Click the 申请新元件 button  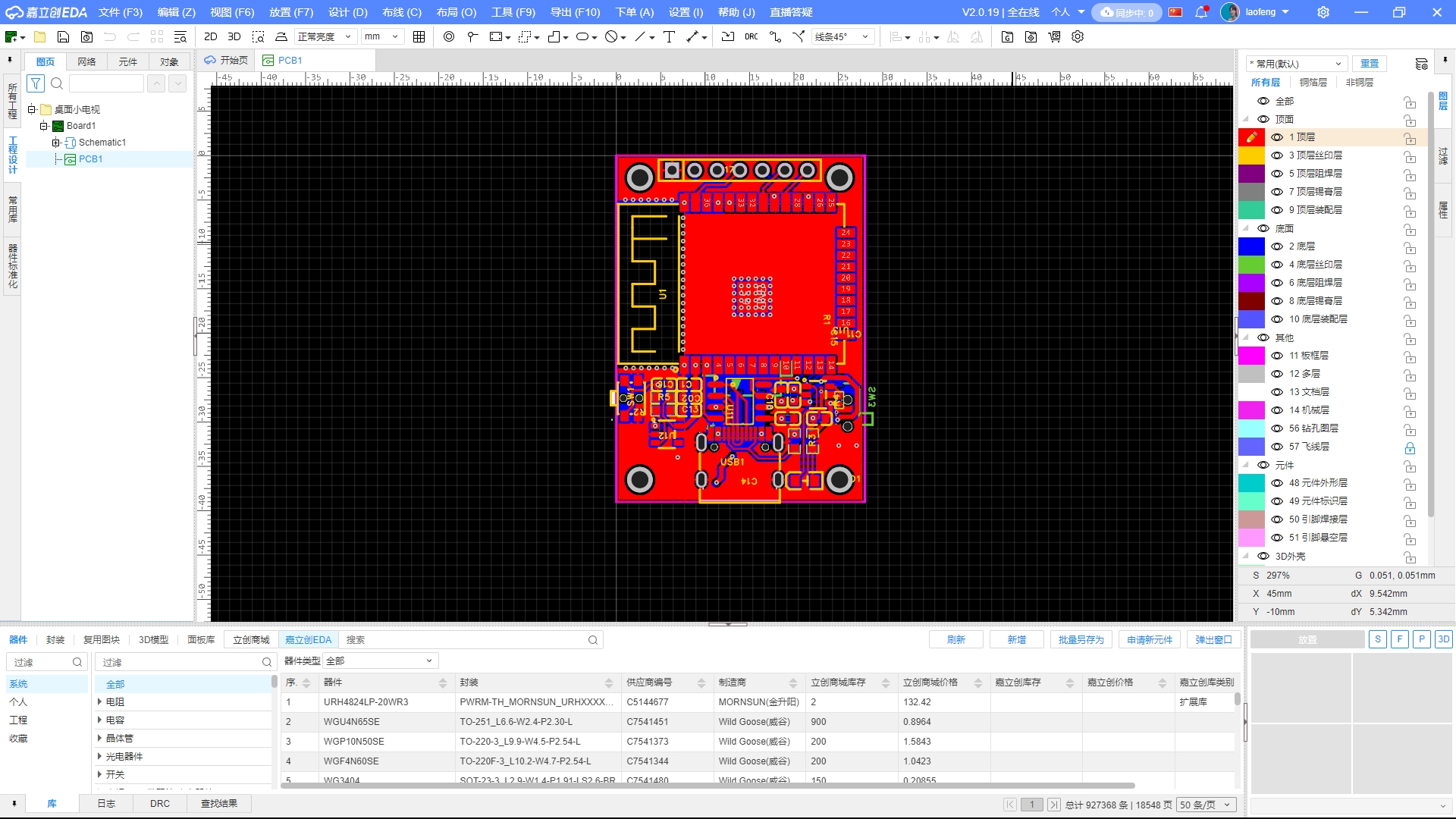click(x=1150, y=639)
